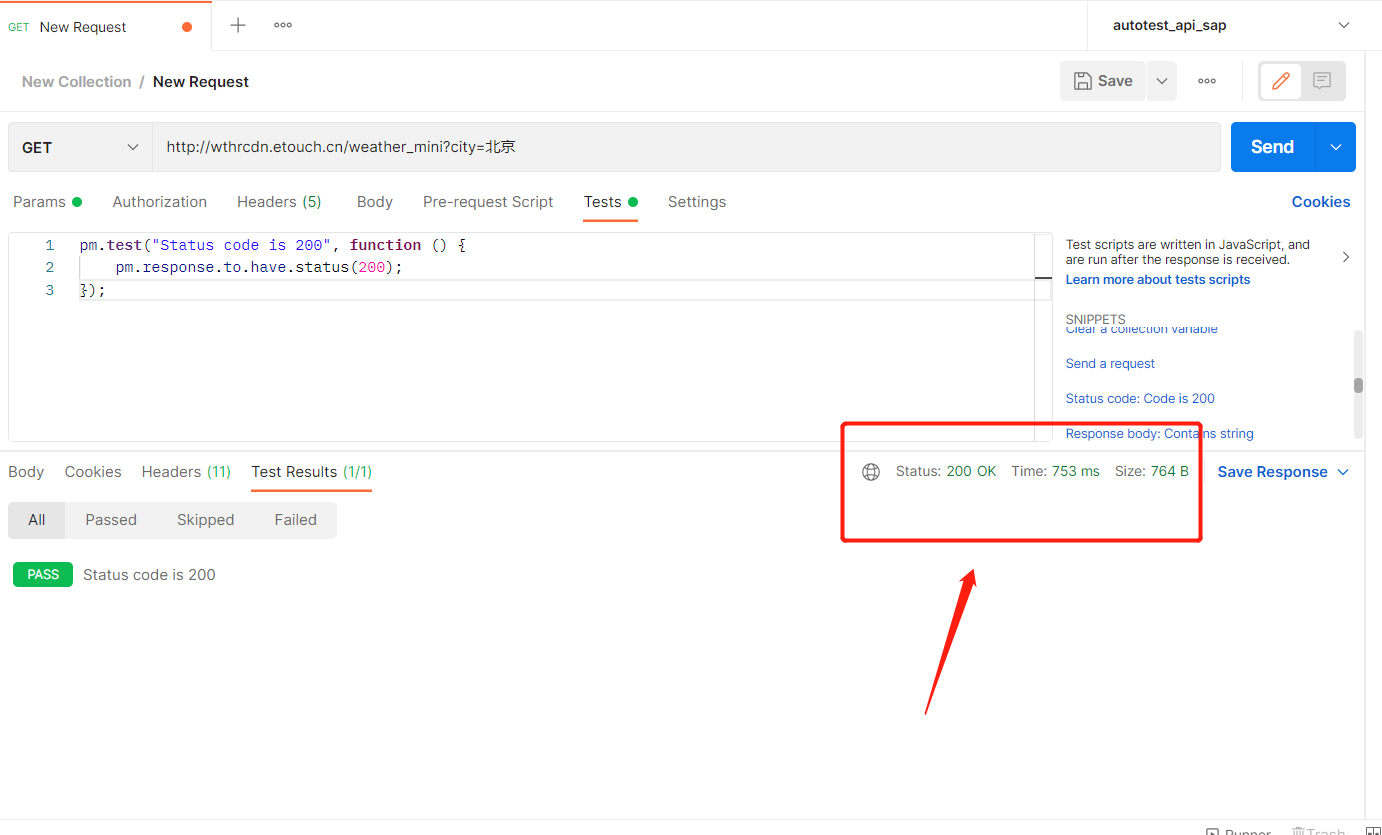Select the New Request tab
The height and width of the screenshot is (835, 1382).
[105, 26]
